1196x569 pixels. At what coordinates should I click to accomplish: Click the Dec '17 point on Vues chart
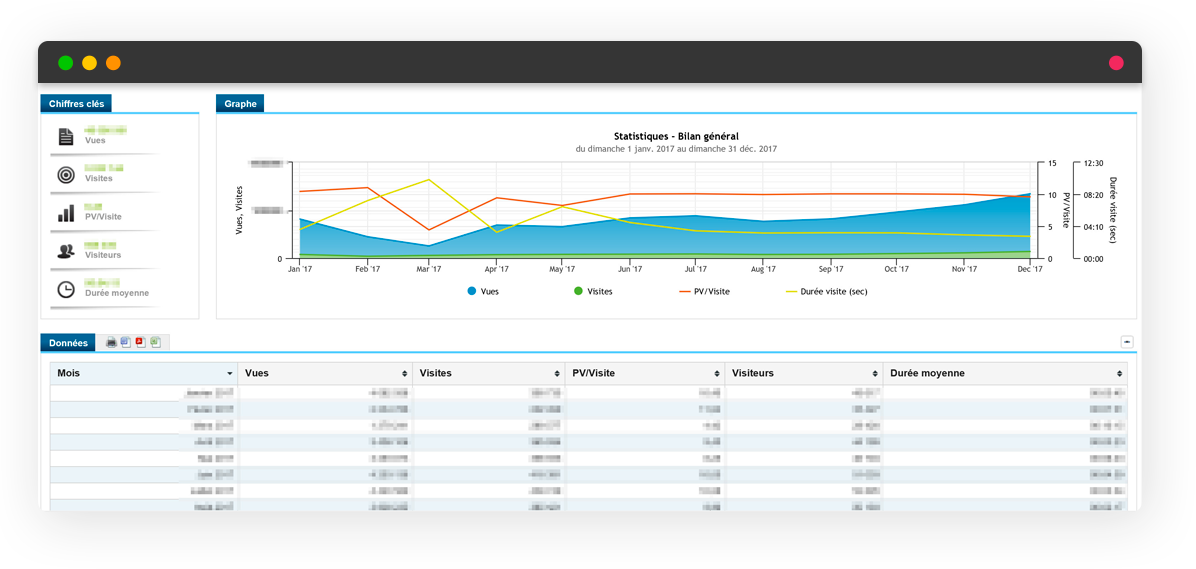pos(1028,194)
